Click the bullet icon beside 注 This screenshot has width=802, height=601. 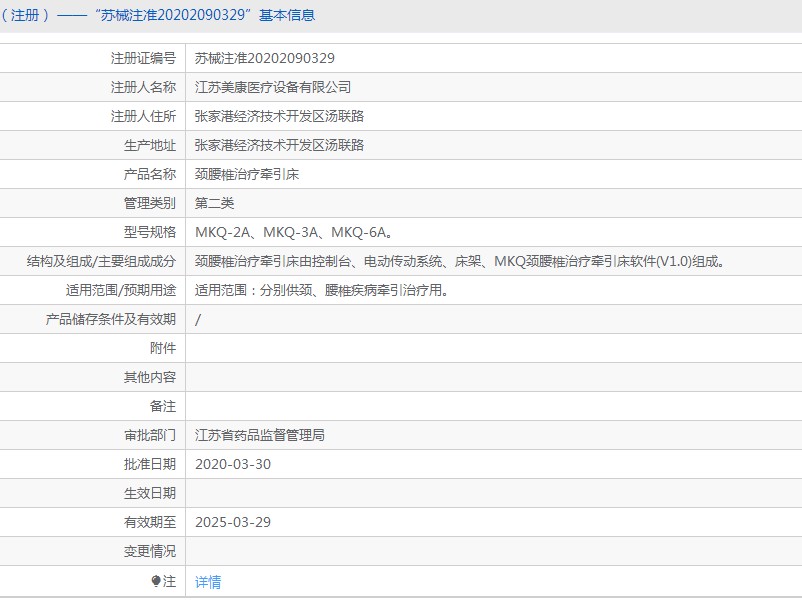(156, 581)
